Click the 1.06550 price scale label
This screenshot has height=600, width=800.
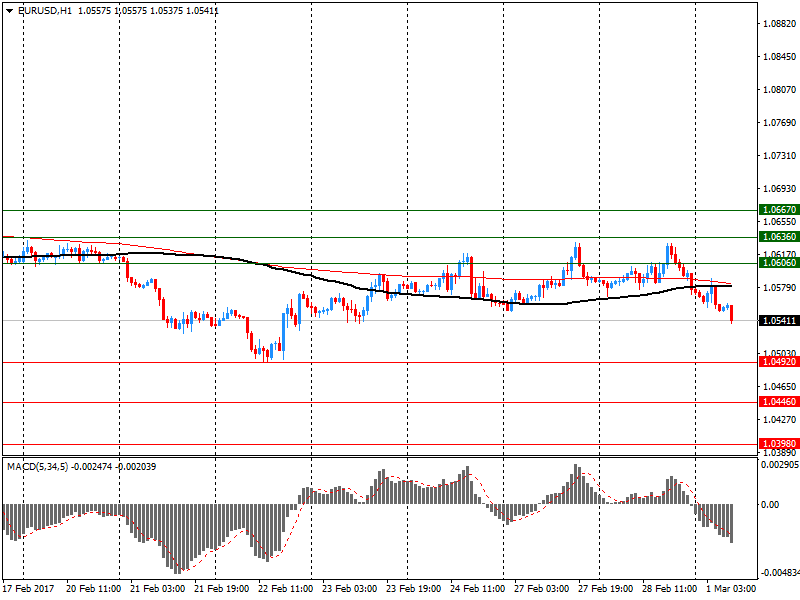point(779,222)
